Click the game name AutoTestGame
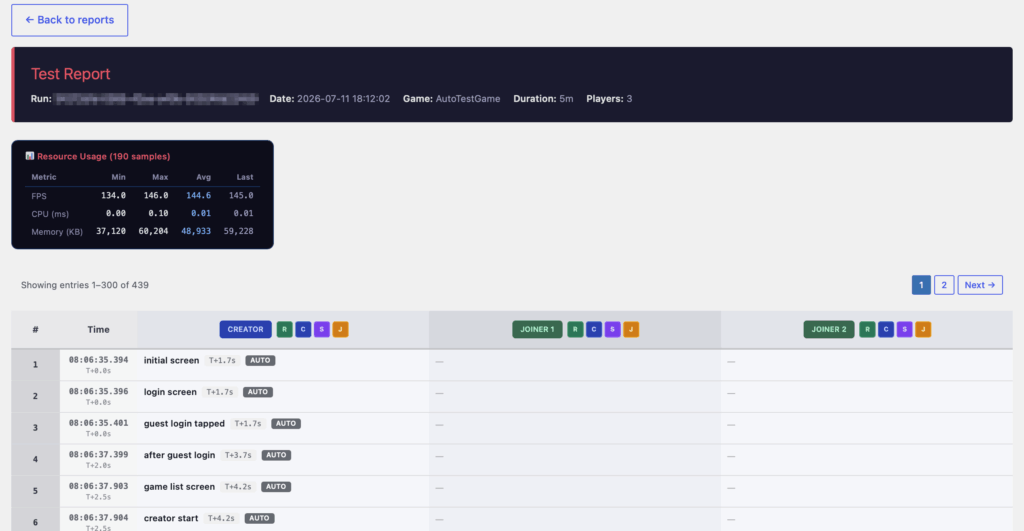The width and height of the screenshot is (1024, 531). click(x=468, y=99)
